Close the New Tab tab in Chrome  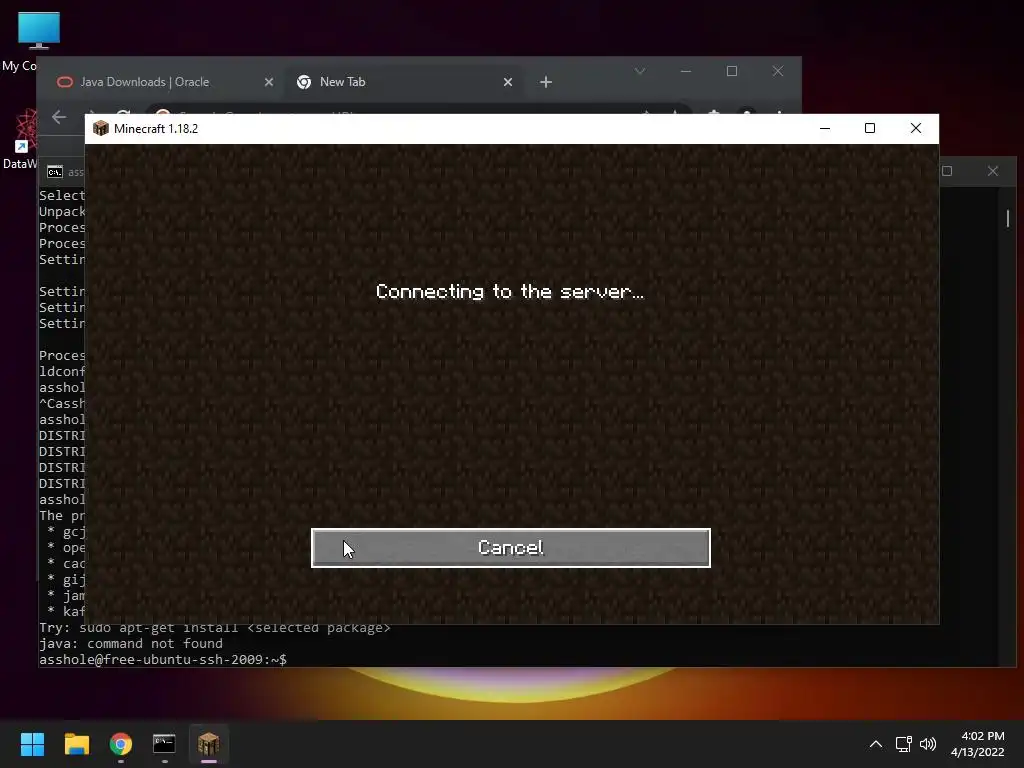coord(508,82)
